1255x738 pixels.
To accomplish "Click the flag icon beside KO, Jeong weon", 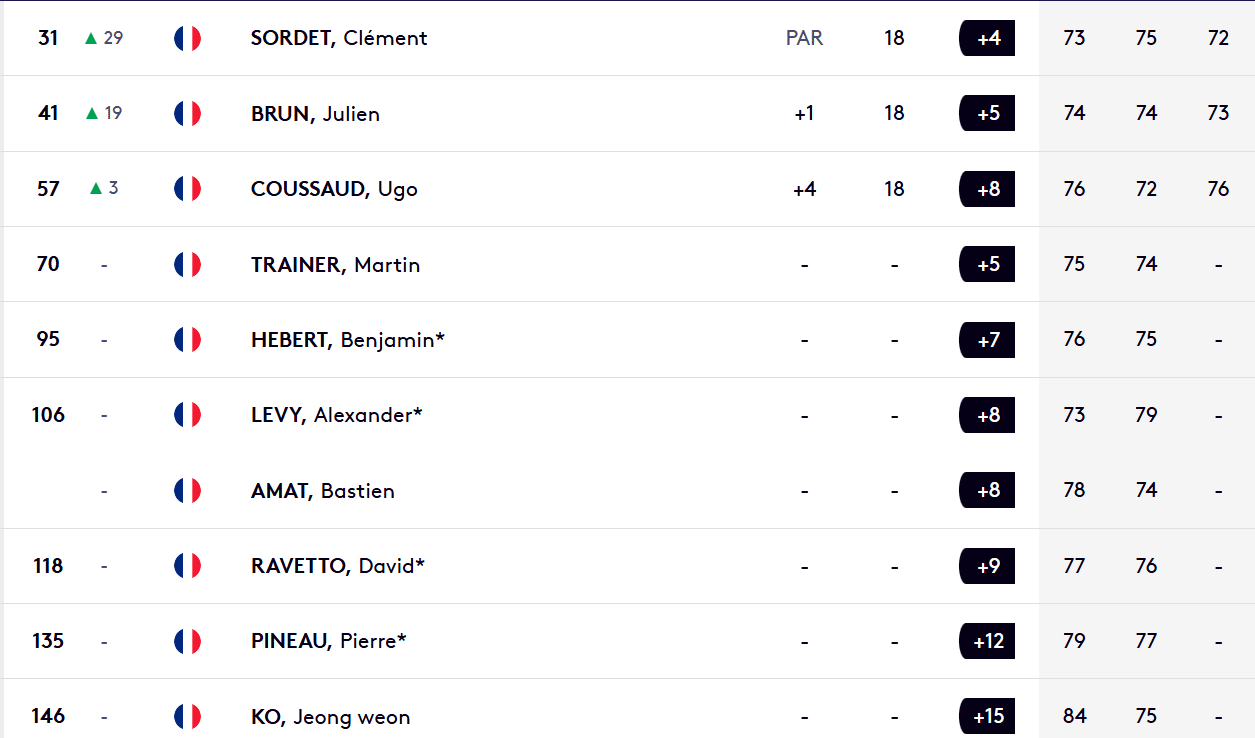I will 187,716.
